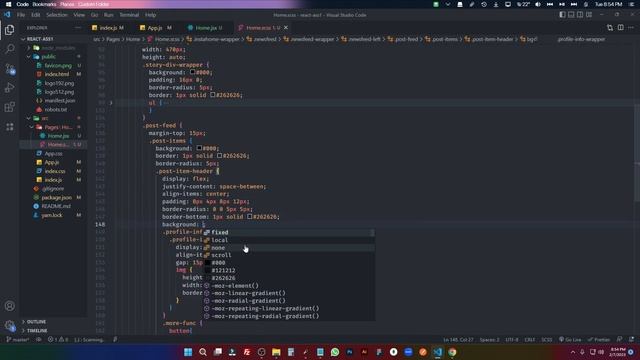Open App.css in the explorer

click(53, 153)
